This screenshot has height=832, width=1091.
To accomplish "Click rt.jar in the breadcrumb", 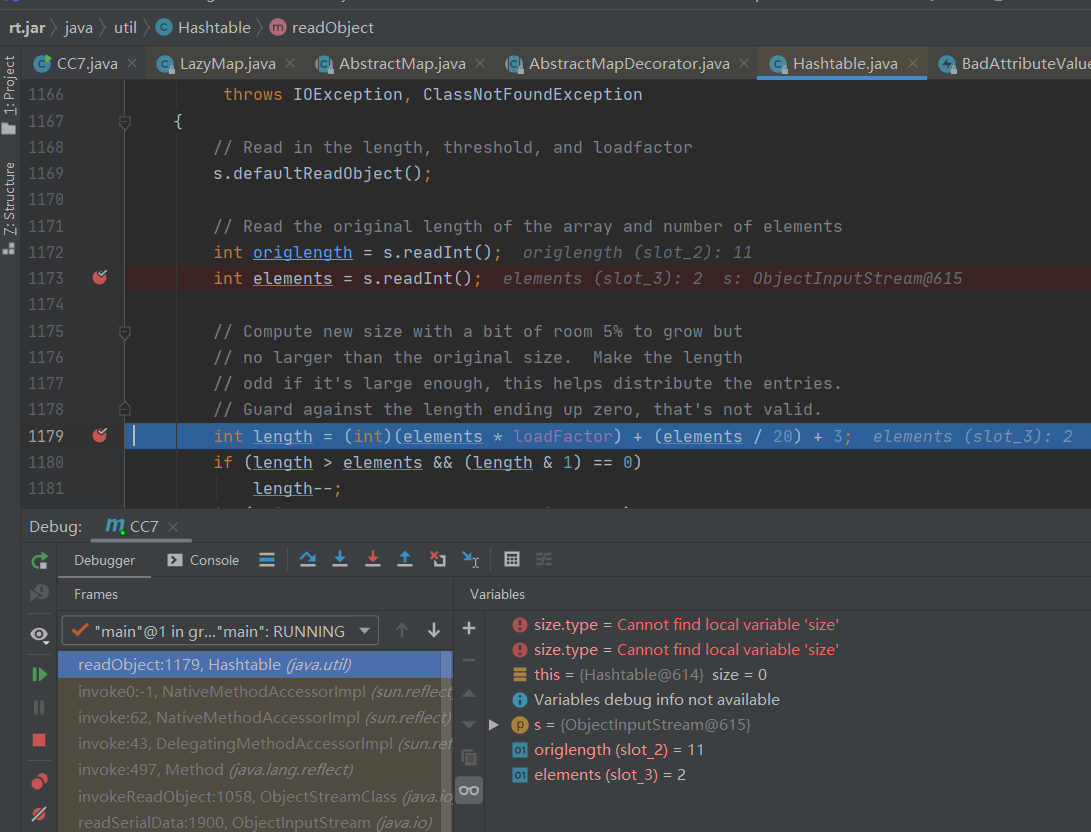I will [x=27, y=28].
